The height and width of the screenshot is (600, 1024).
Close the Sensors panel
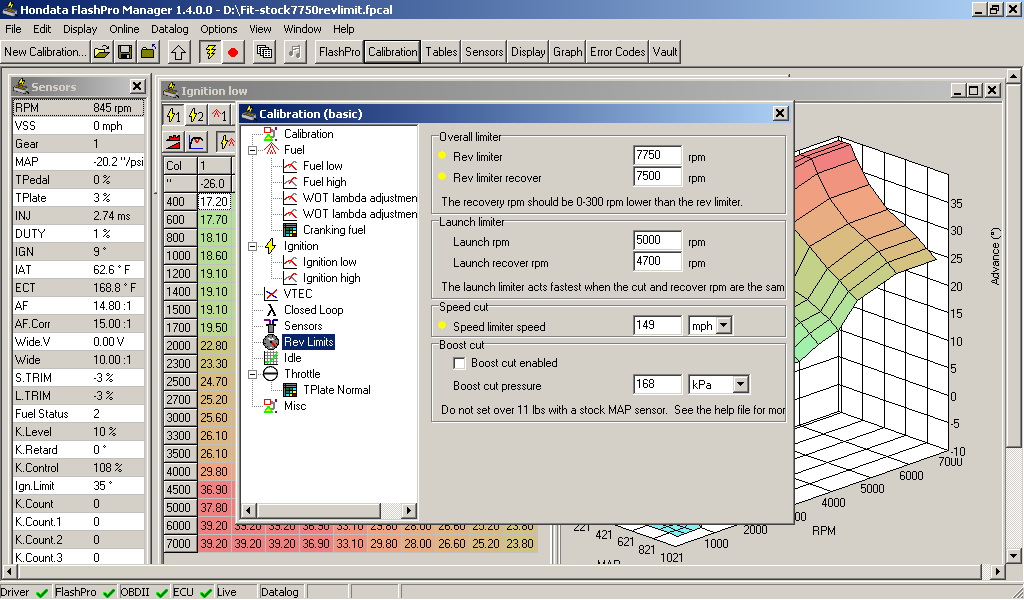tap(136, 86)
